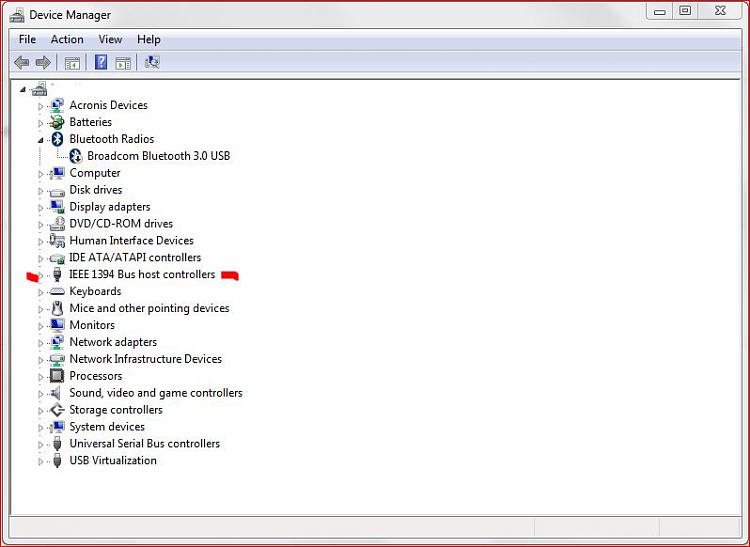Viewport: 750px width, 547px height.
Task: Open the View menu
Action: [110, 39]
